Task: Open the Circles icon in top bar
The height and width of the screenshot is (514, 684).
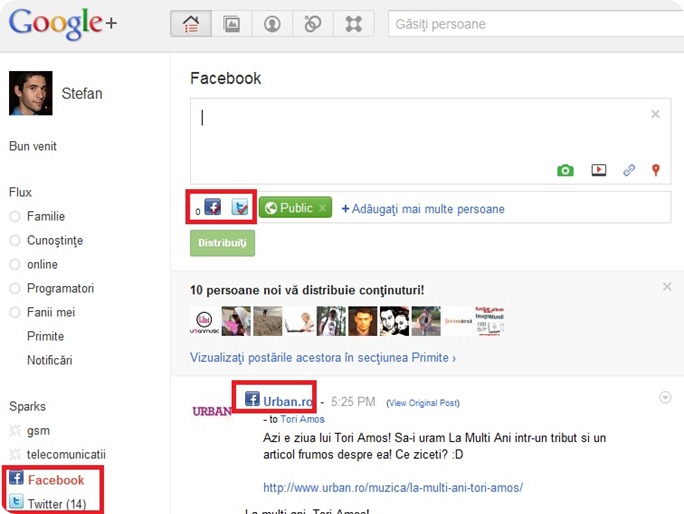Action: (x=313, y=24)
